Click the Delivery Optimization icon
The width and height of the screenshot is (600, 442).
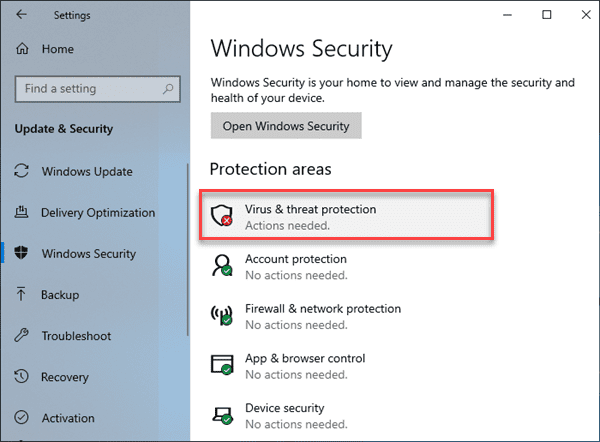click(21, 212)
